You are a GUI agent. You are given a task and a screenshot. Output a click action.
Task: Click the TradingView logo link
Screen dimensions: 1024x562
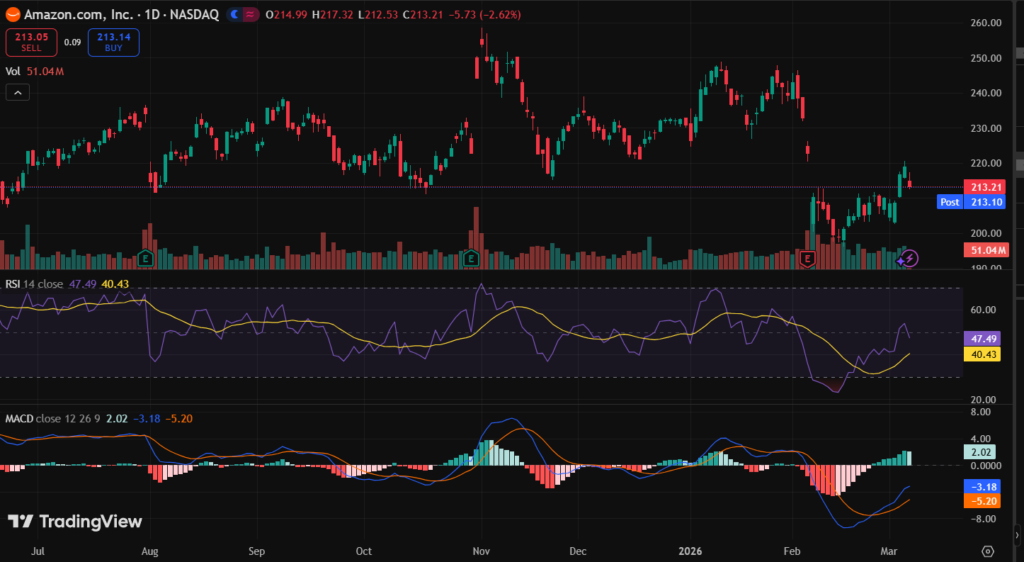75,521
